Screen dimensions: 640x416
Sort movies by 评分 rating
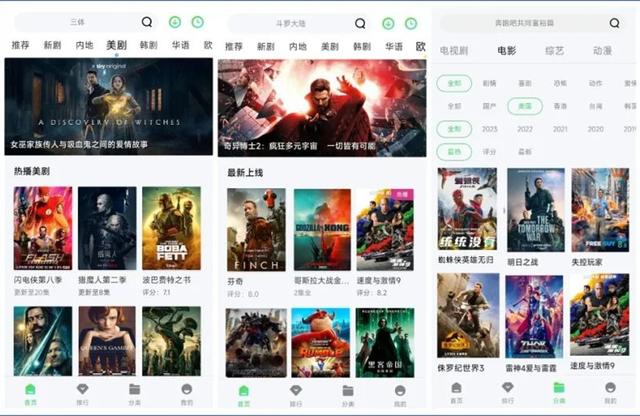tap(489, 152)
